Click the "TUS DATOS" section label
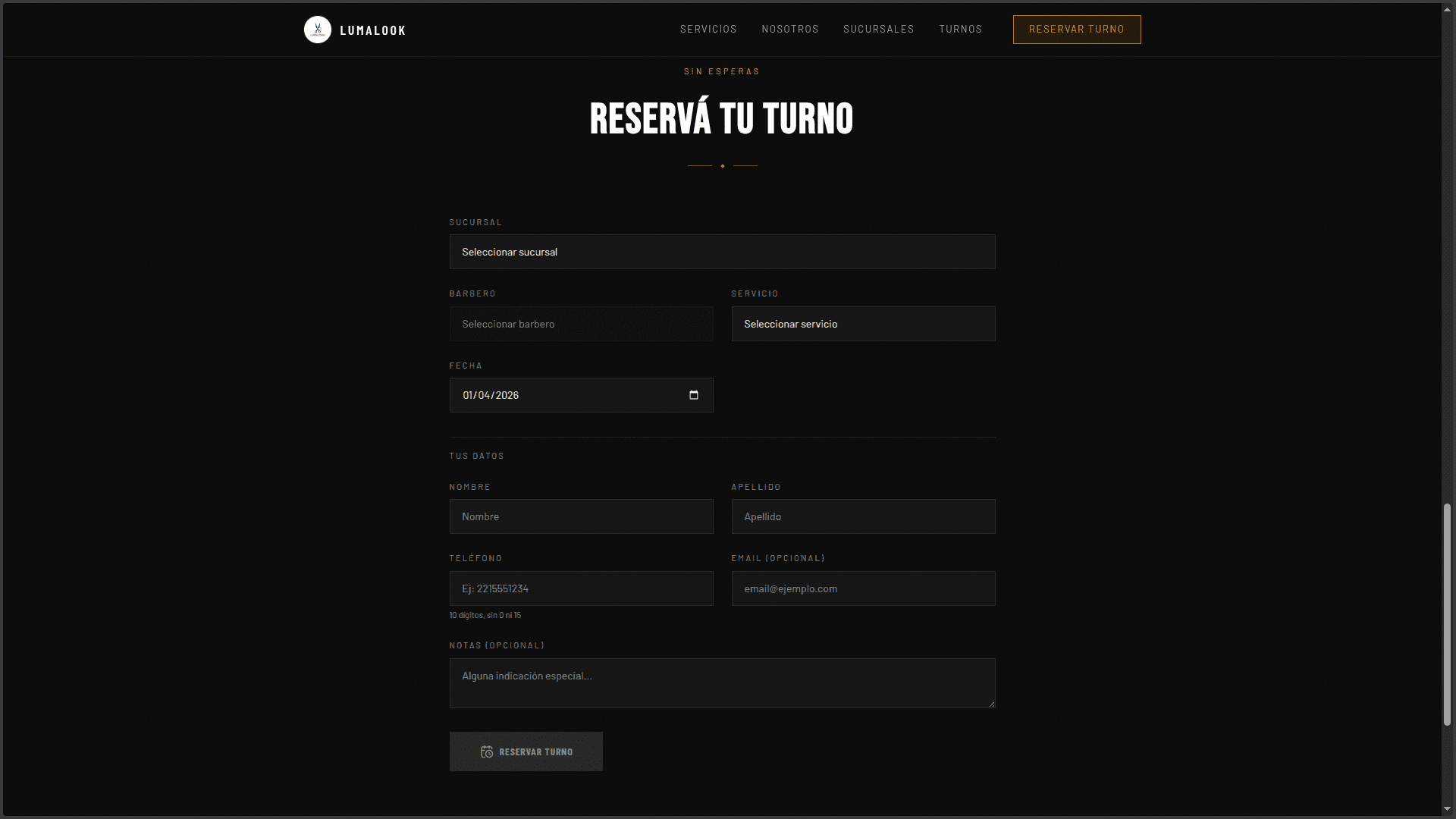This screenshot has height=819, width=1456. point(477,456)
